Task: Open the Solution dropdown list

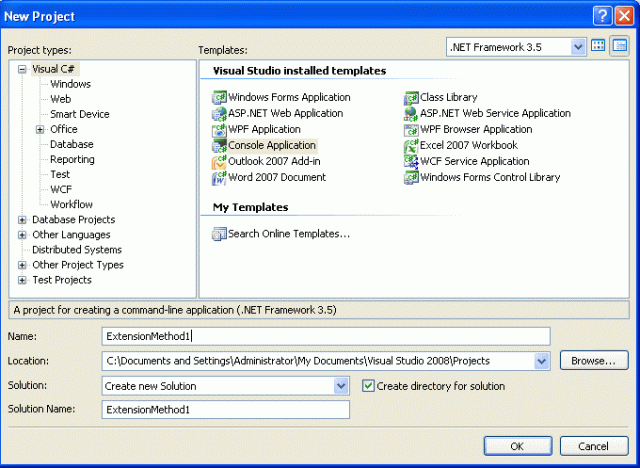Action: tap(341, 386)
